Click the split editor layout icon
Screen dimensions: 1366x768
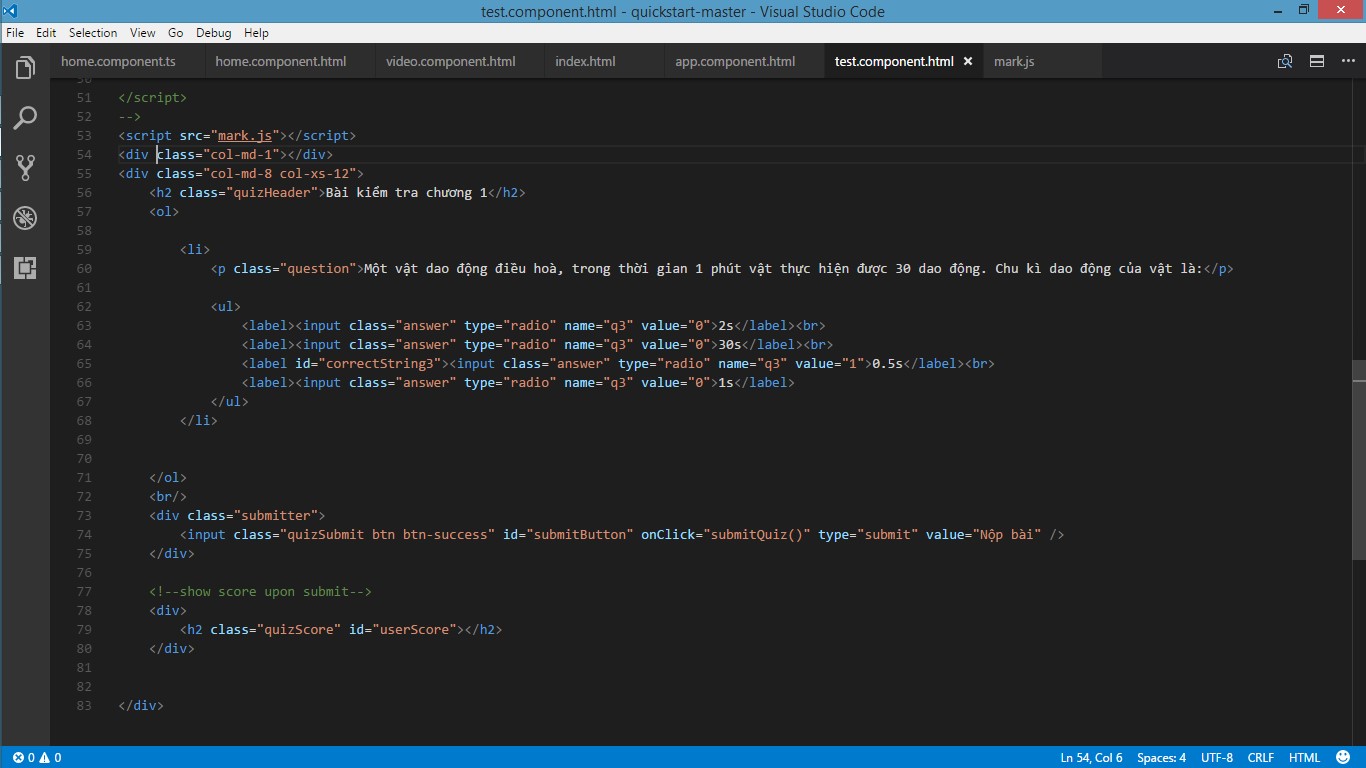1317,62
